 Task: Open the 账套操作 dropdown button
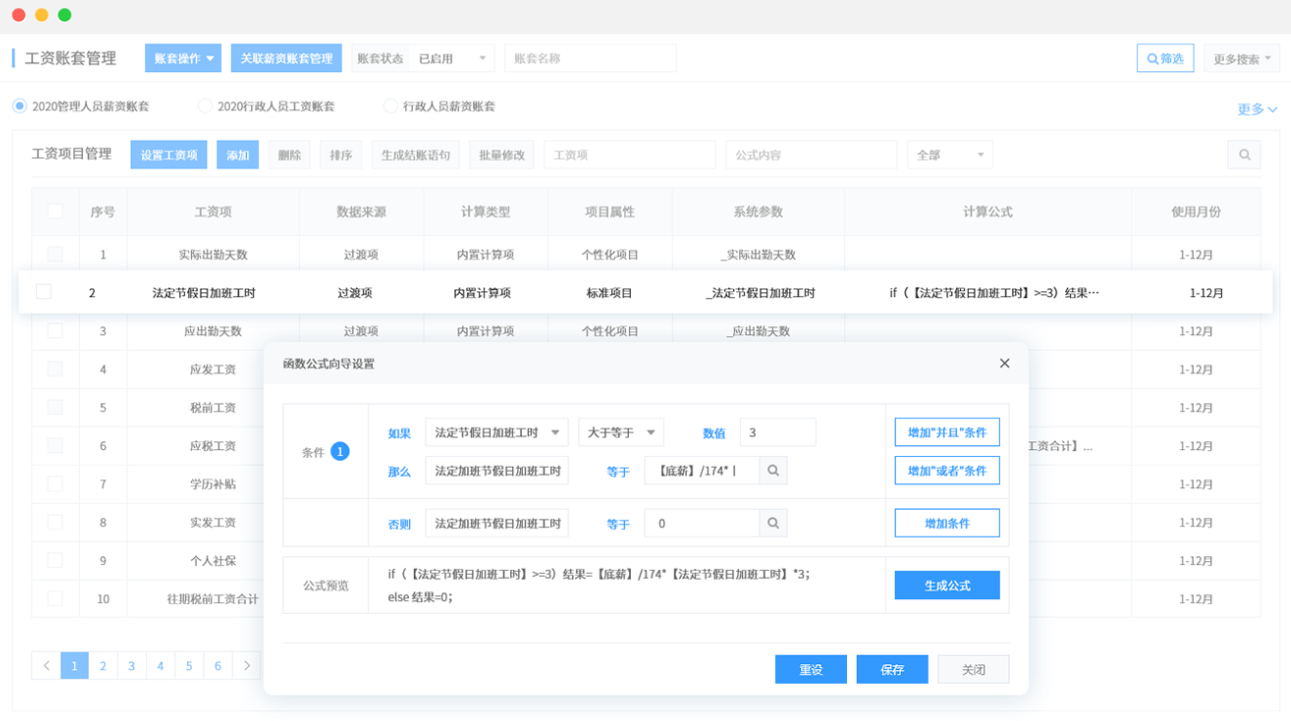[x=183, y=58]
